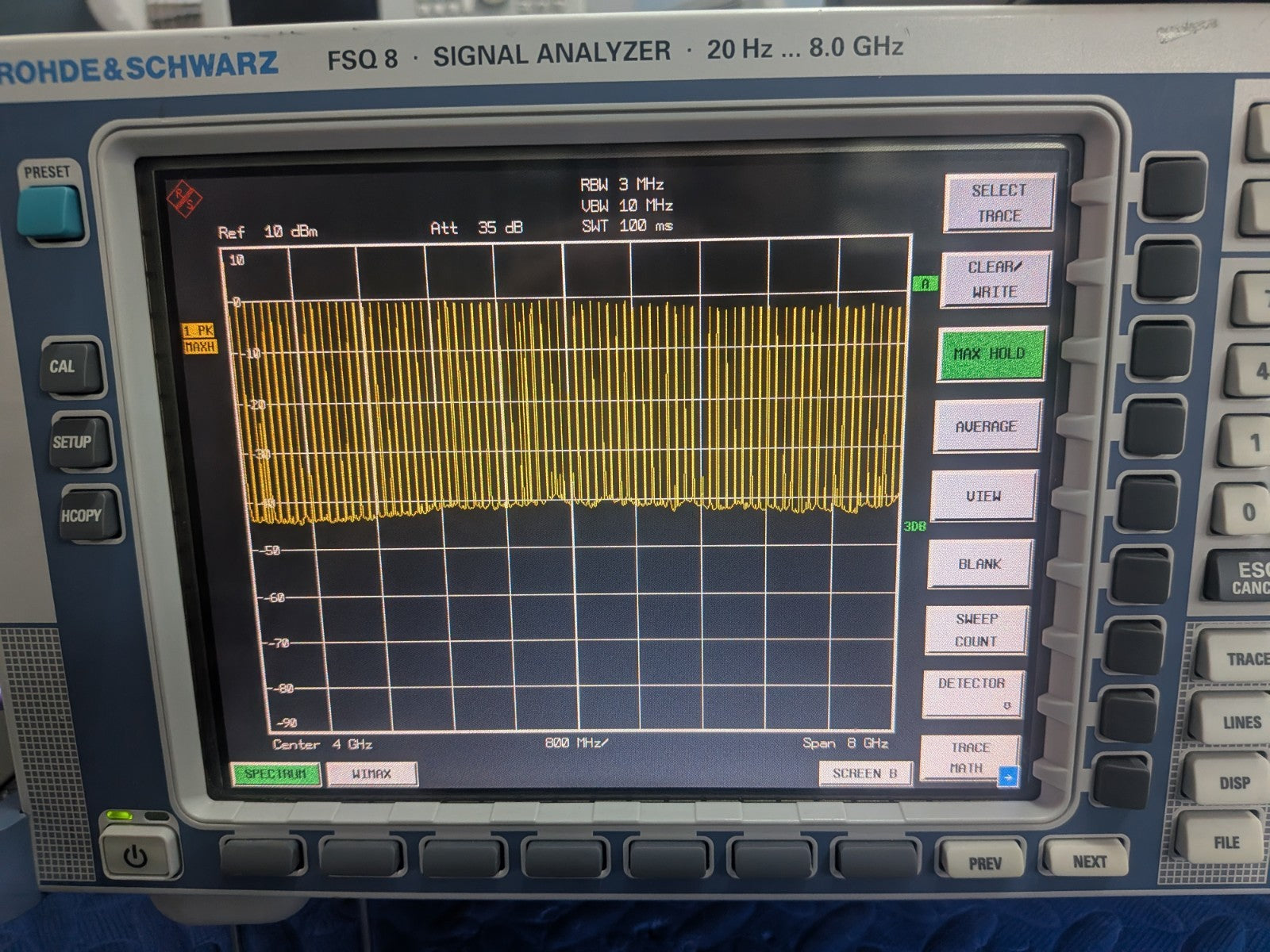Screen dimensions: 1270x952
Task: Freeze the trace with VIEW
Action: tap(983, 496)
